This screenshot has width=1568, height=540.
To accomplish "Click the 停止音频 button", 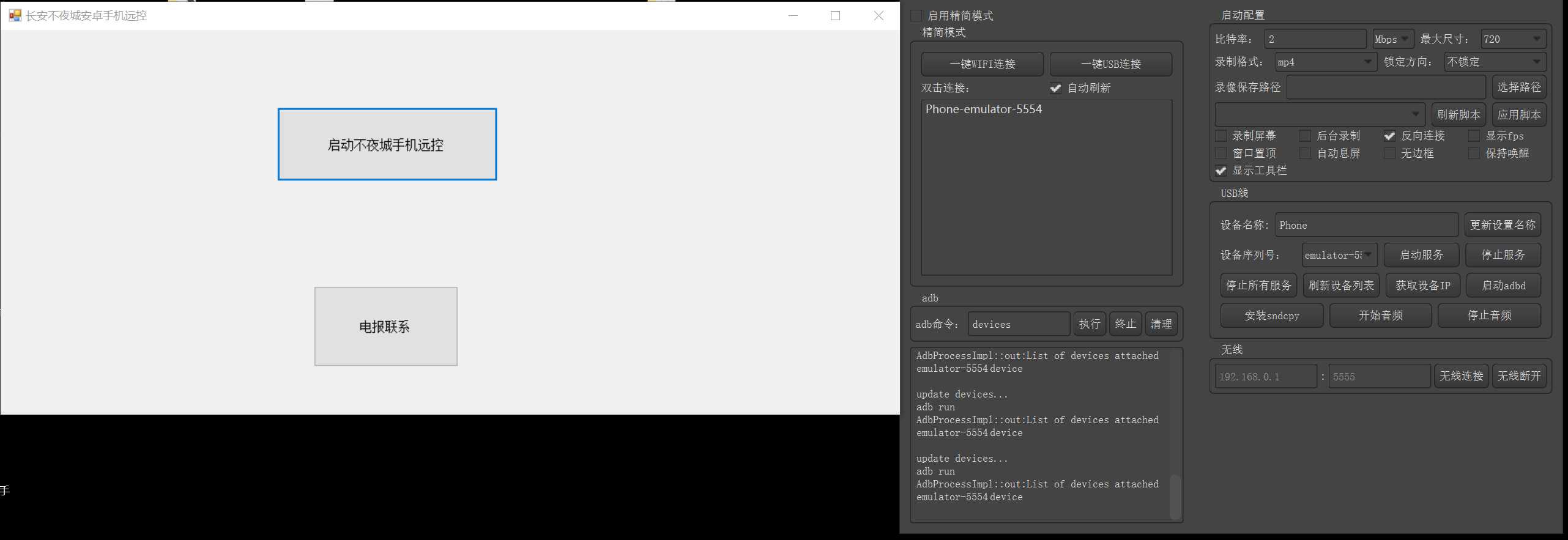I will pos(1489,316).
